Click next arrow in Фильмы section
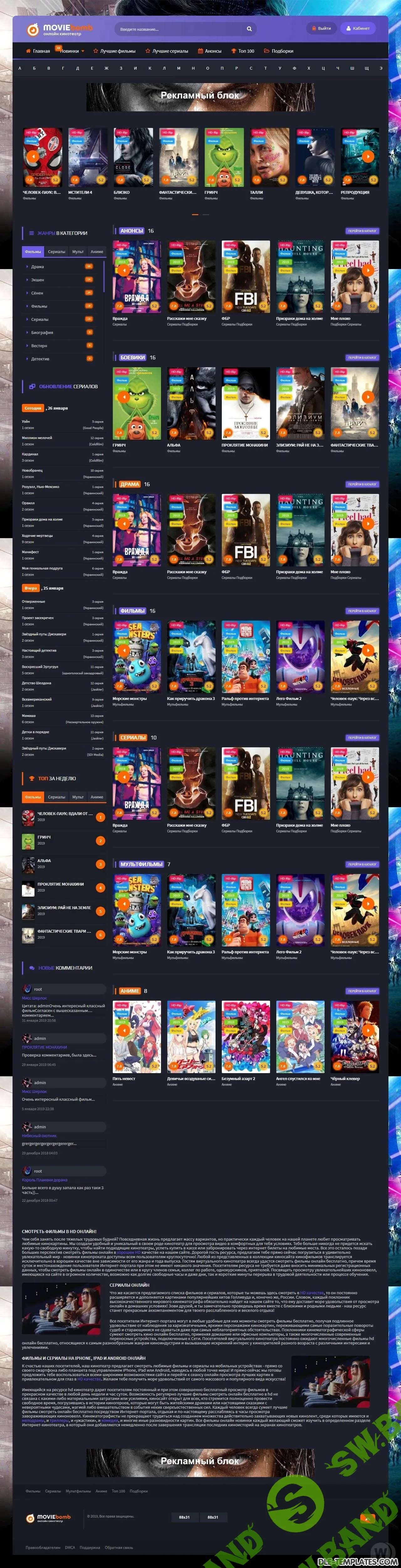This screenshot has width=401, height=1568. click(367, 649)
